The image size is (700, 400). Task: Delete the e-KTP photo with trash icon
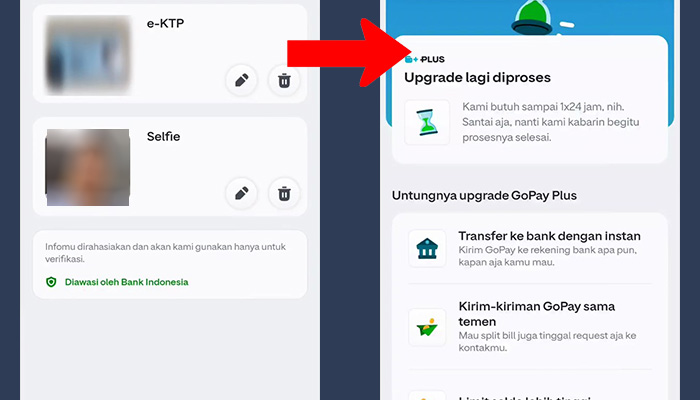tap(284, 80)
